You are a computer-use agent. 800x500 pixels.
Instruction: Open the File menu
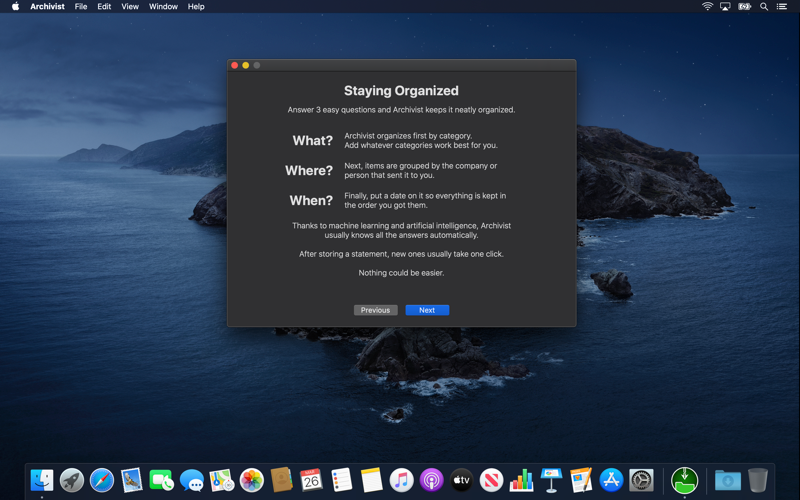click(x=81, y=7)
